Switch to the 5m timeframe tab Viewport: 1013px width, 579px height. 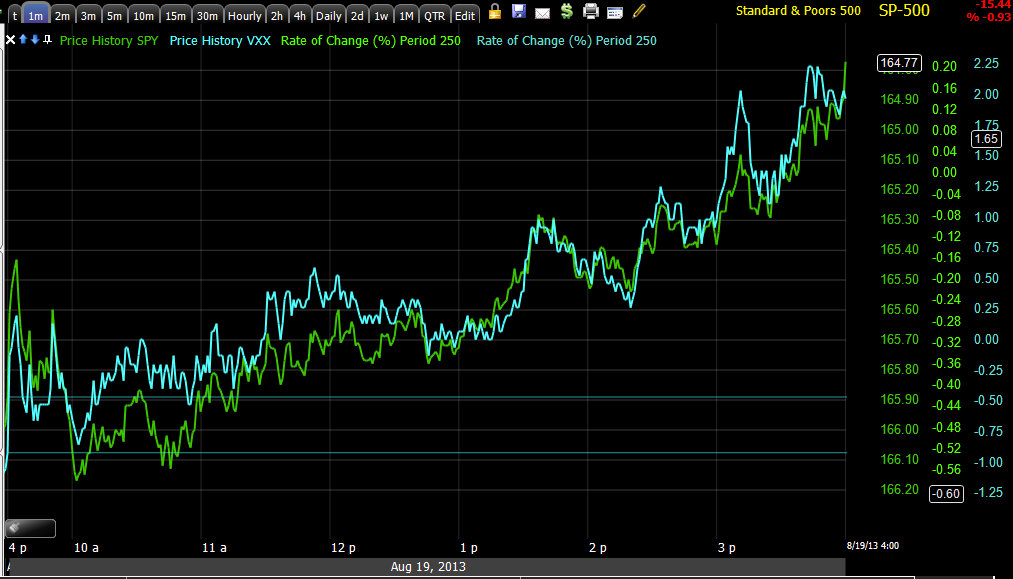coord(114,16)
